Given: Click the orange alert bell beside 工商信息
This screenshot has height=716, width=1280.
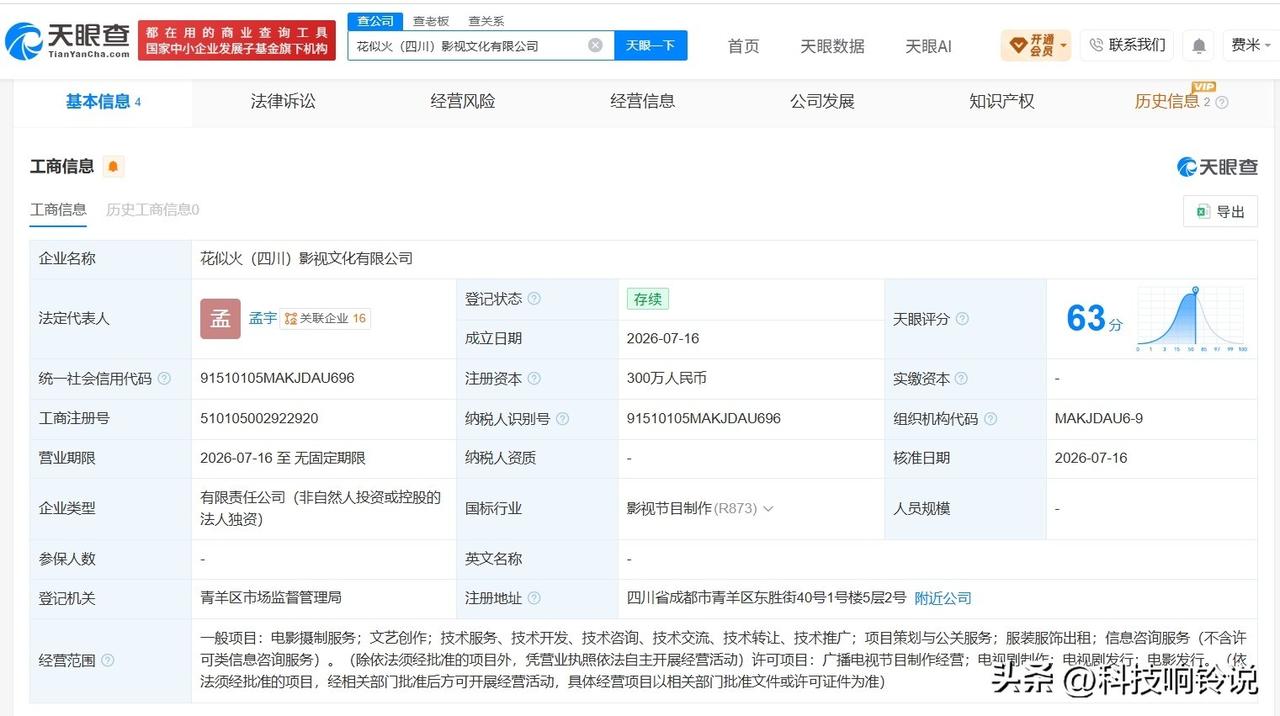Looking at the screenshot, I should (x=113, y=167).
